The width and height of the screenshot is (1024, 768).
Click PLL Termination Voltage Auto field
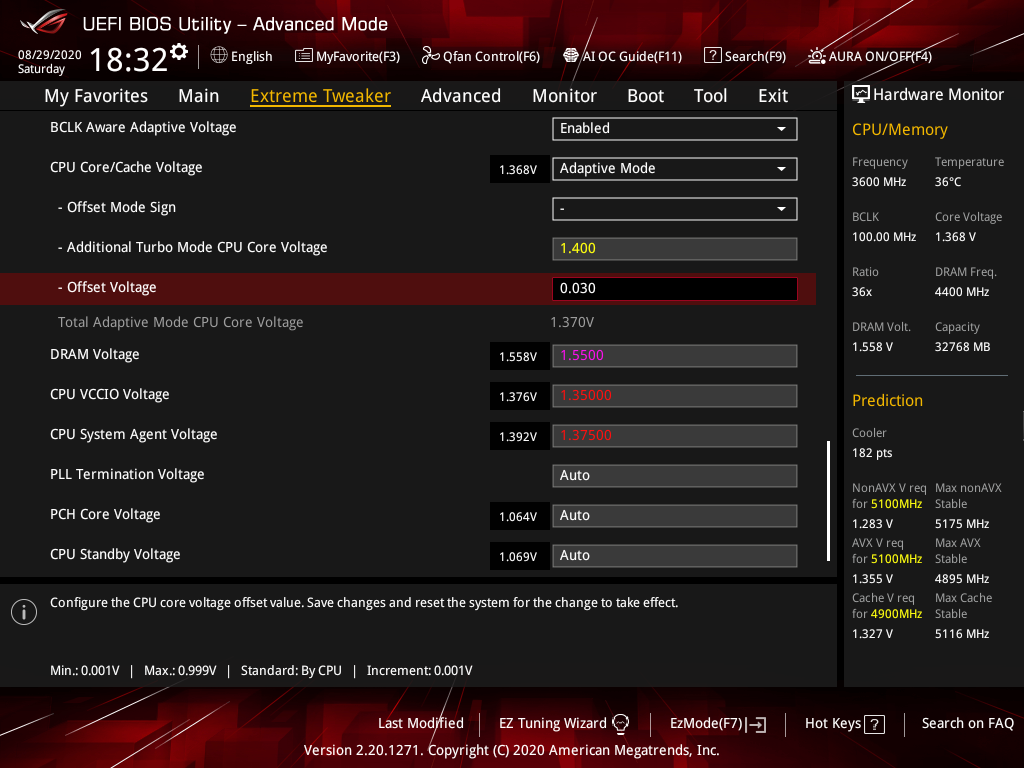(x=675, y=475)
